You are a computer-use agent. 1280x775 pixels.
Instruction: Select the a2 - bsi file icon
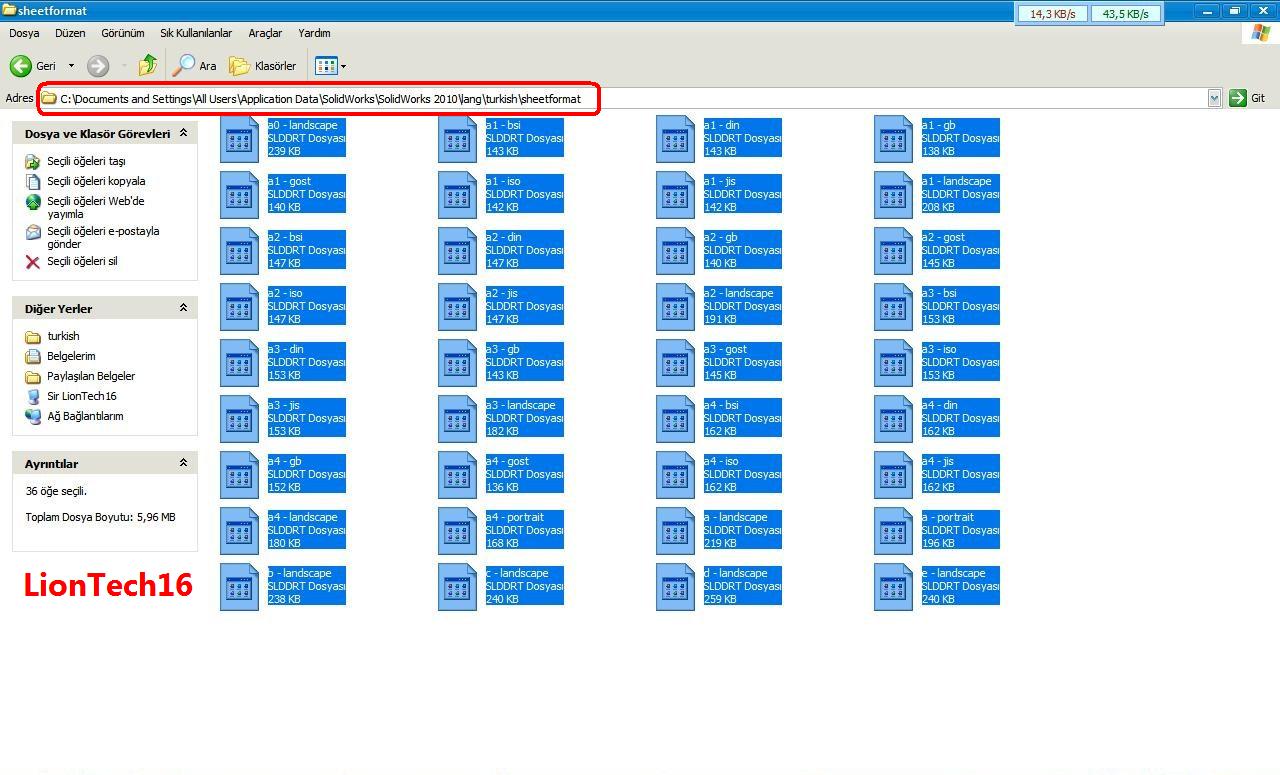239,251
